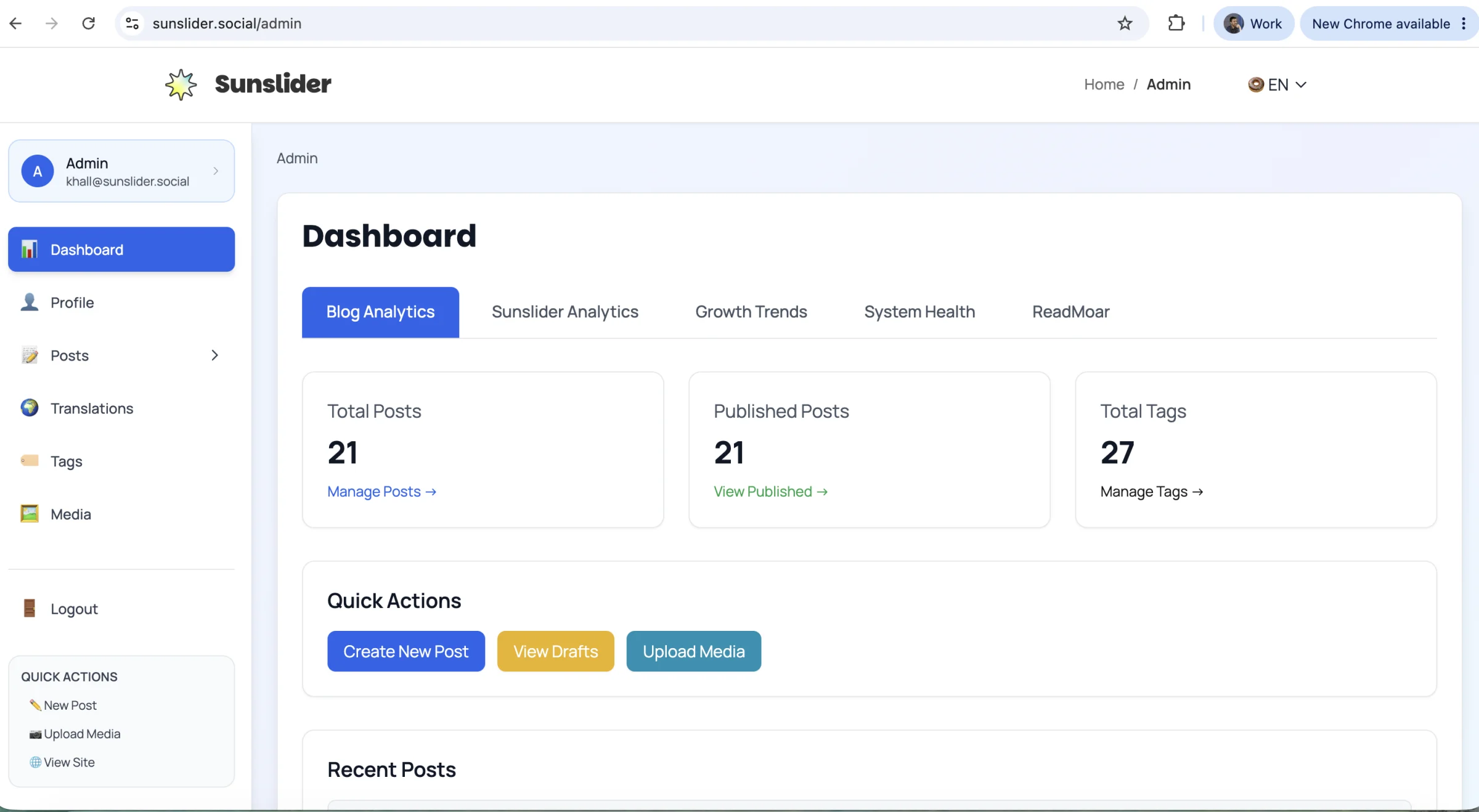The height and width of the screenshot is (812, 1479).
Task: Click Home in the breadcrumb
Action: click(1104, 84)
